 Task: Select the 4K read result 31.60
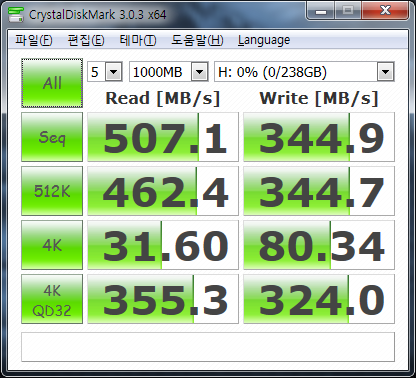(163, 245)
